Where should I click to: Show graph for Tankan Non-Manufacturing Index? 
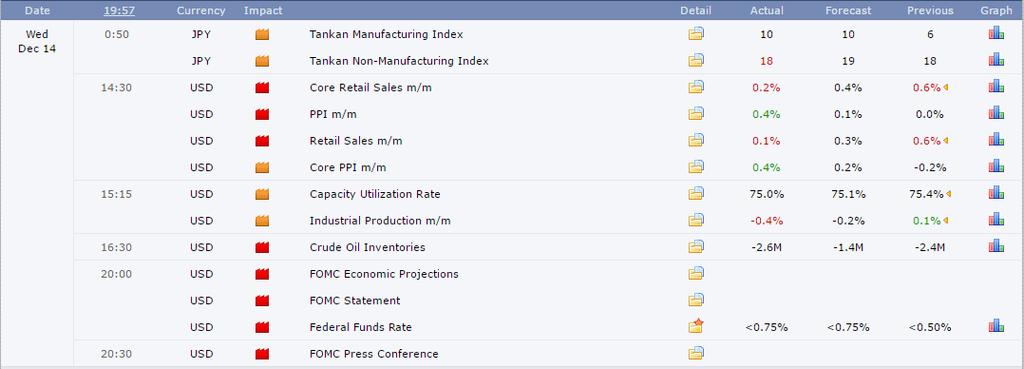[995, 60]
